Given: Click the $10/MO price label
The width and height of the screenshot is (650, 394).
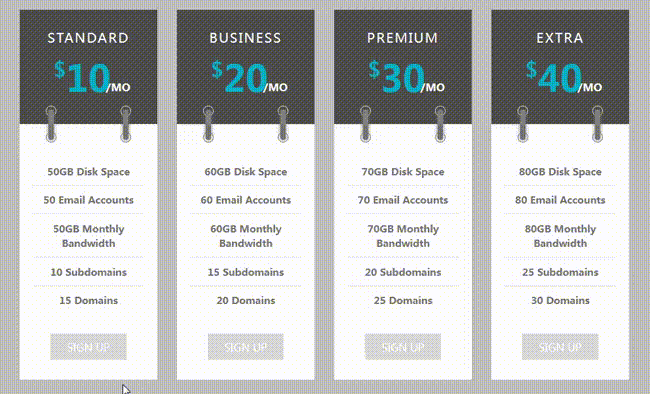Looking at the screenshot, I should [92, 77].
